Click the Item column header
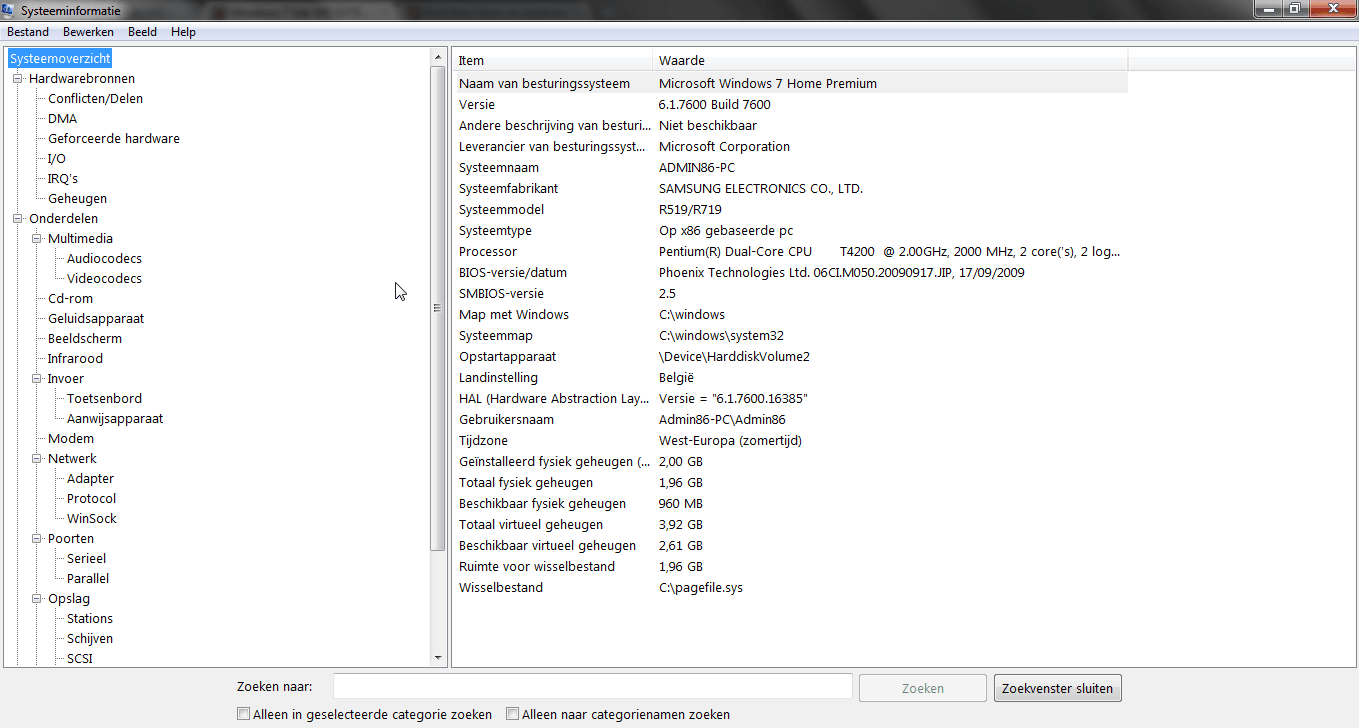1359x728 pixels. pyautogui.click(x=553, y=61)
